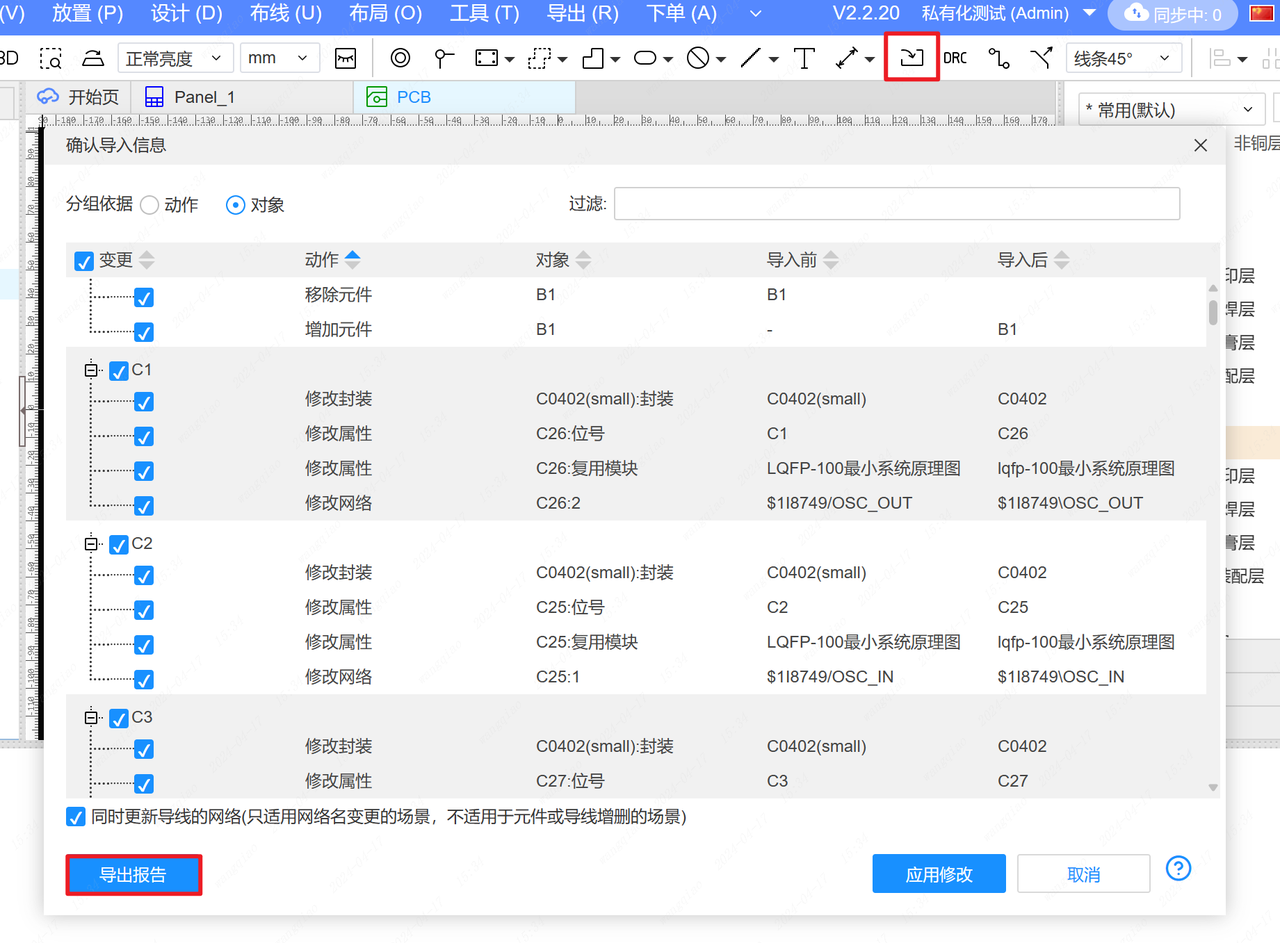
Task: Uncheck the C25:1 修改网络 row checkbox
Action: coord(144,679)
